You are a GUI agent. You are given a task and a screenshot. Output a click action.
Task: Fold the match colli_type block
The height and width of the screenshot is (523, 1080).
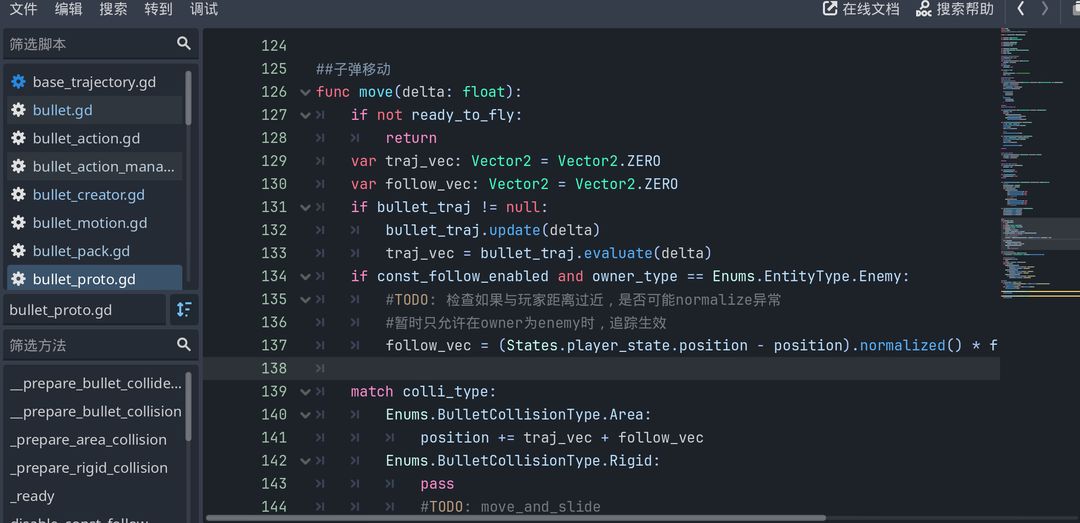[305, 392]
